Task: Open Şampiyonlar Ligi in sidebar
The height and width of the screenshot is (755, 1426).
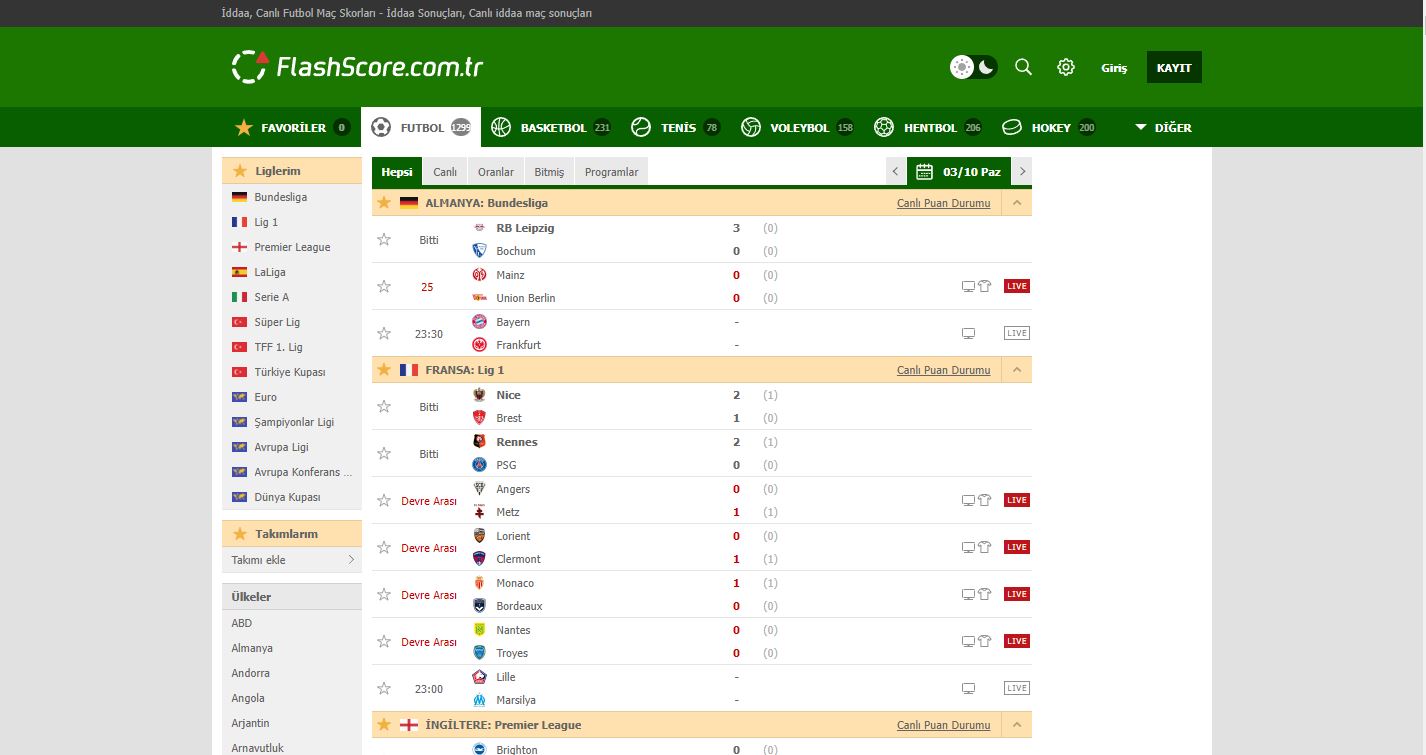Action: 292,422
